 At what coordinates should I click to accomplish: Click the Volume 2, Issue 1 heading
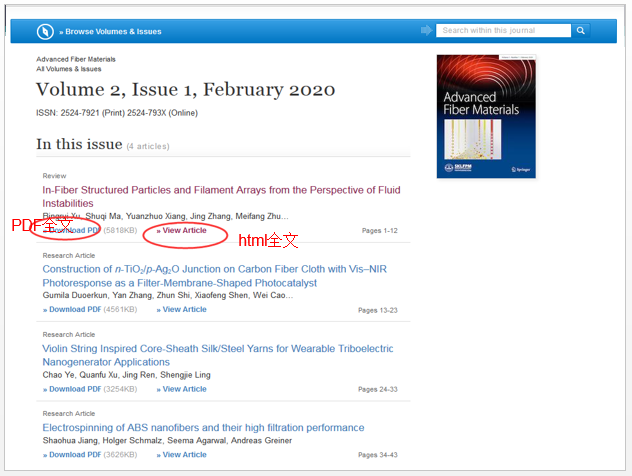(185, 89)
